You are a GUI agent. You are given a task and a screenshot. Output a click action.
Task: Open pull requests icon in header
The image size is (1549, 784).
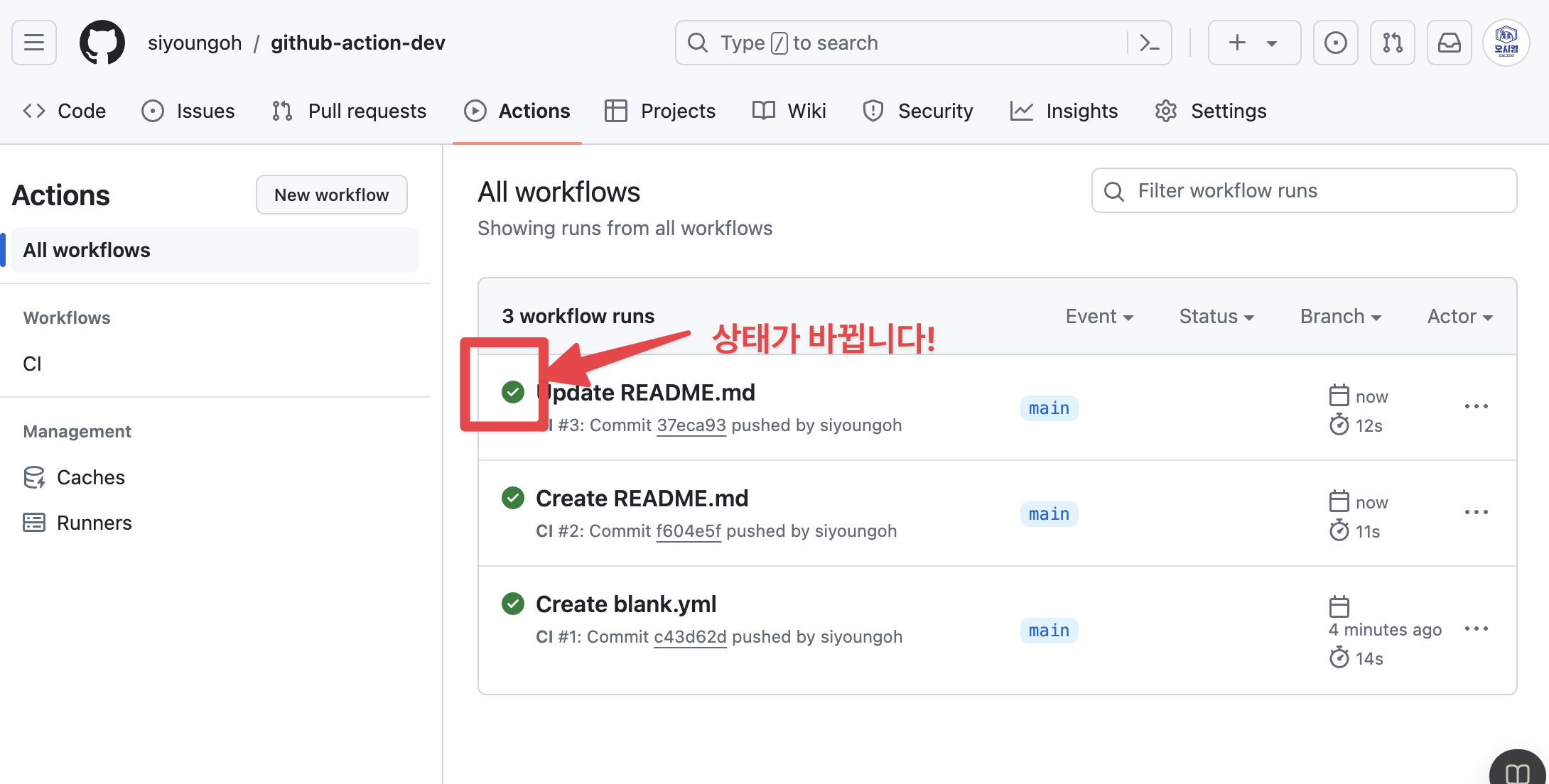tap(1392, 43)
